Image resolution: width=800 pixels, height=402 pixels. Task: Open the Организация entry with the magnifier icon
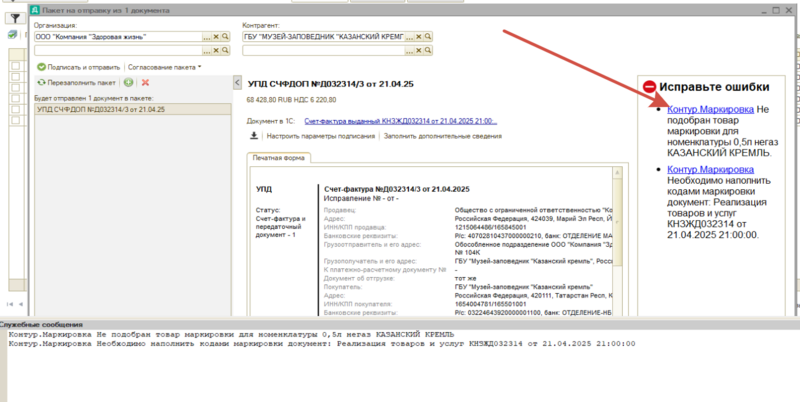click(x=225, y=37)
